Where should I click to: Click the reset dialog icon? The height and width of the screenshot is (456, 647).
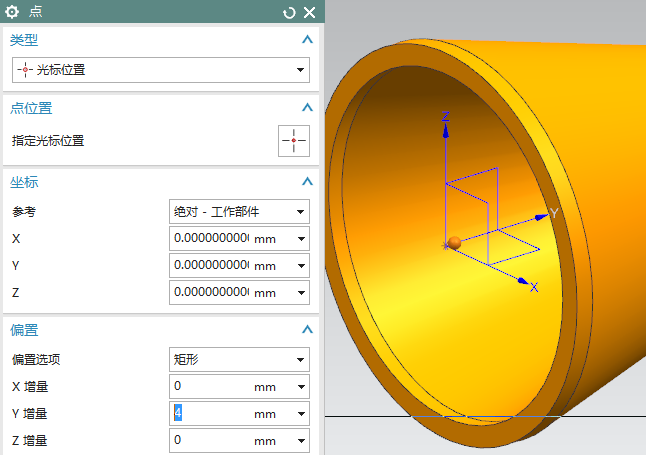pyautogui.click(x=290, y=12)
